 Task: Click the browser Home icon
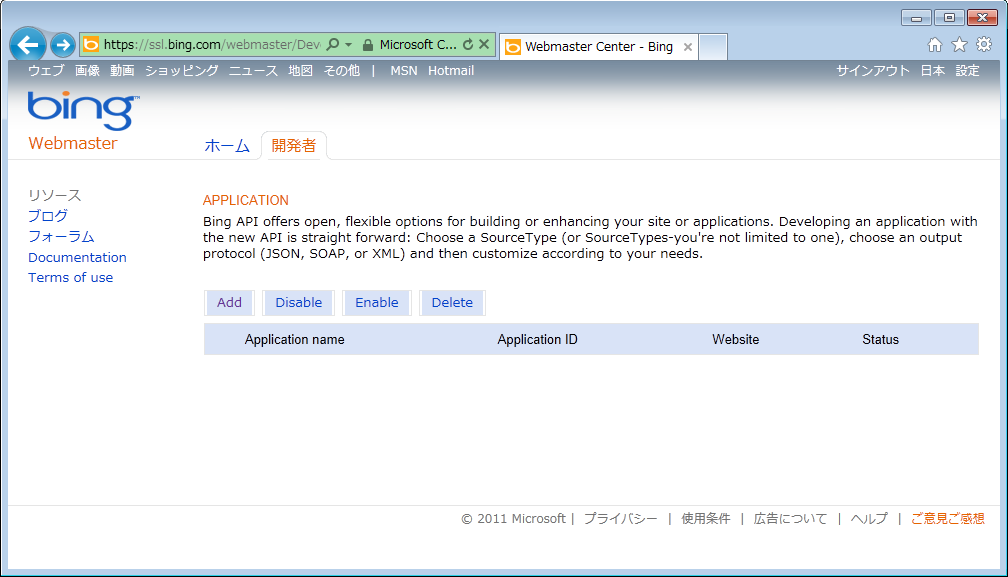coord(935,44)
